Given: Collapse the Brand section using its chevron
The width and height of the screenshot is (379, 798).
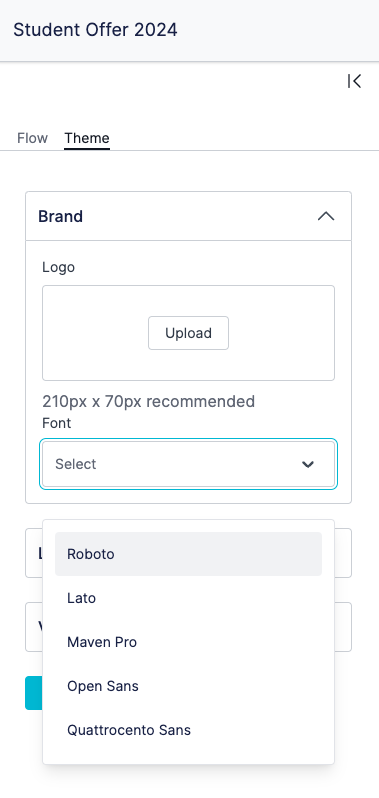Looking at the screenshot, I should tap(326, 216).
